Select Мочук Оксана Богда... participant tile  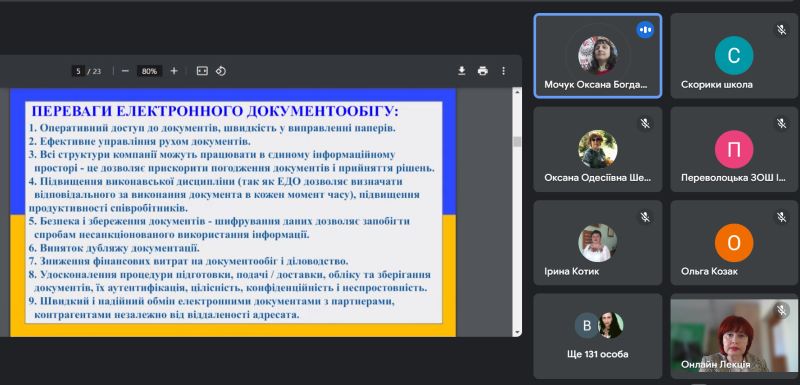(597, 56)
